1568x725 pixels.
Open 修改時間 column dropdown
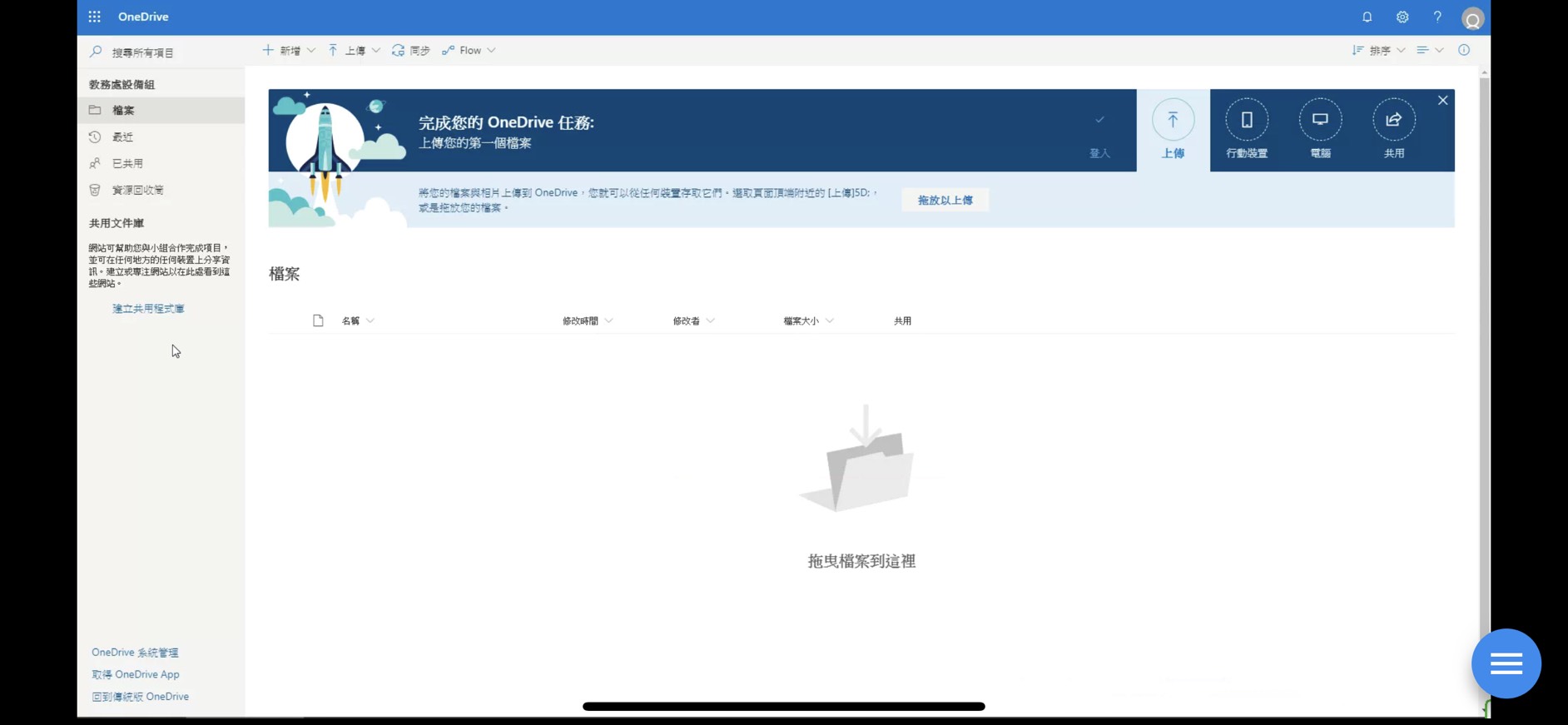[588, 320]
